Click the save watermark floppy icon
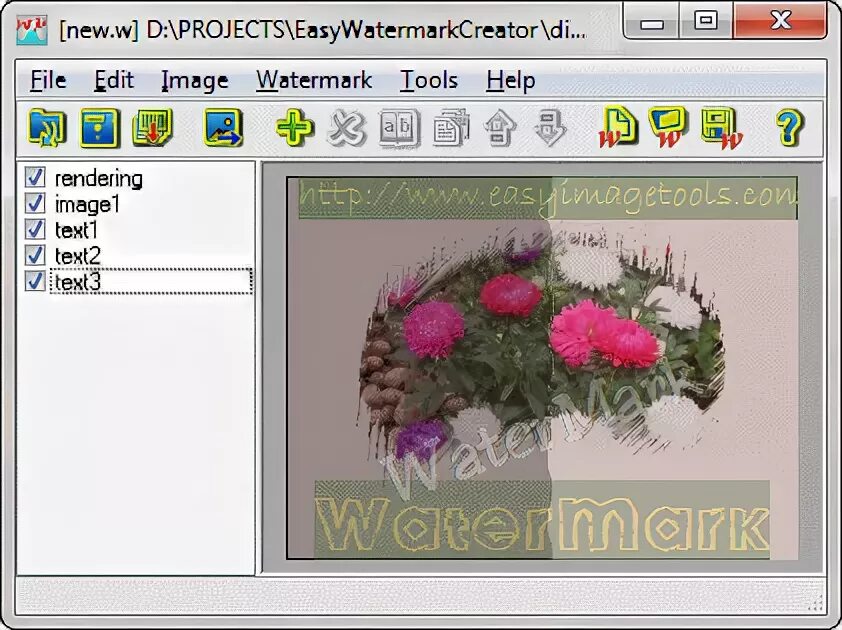This screenshot has width=842, height=630. 722,129
